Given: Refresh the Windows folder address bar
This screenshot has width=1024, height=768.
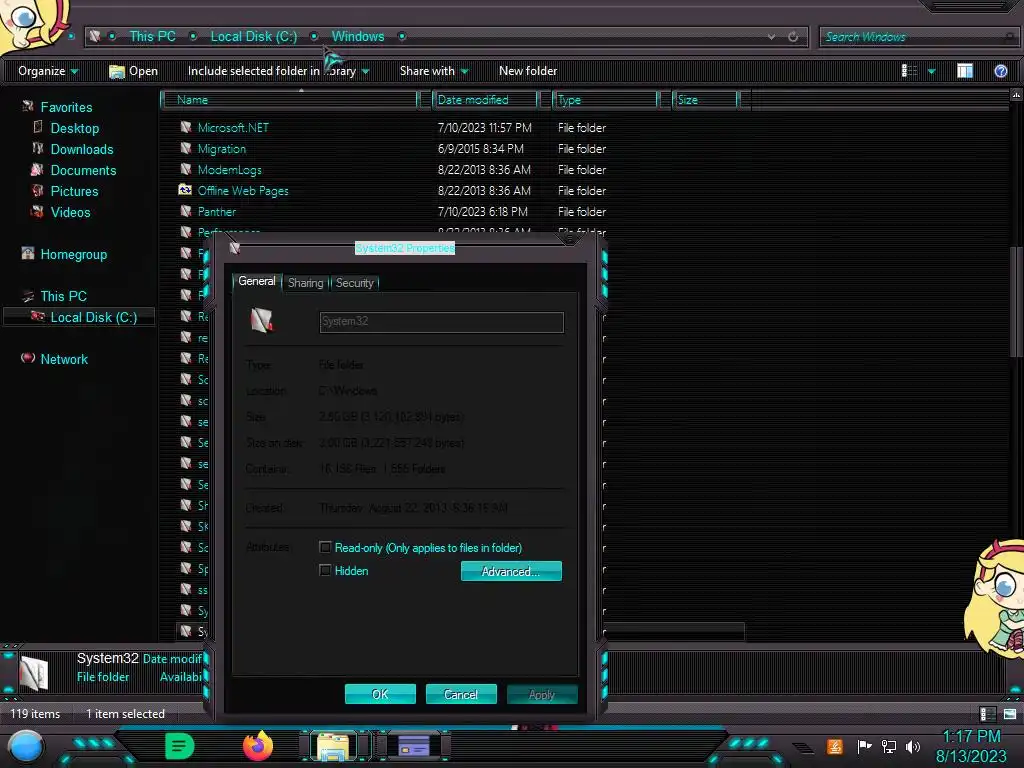Looking at the screenshot, I should click(793, 37).
